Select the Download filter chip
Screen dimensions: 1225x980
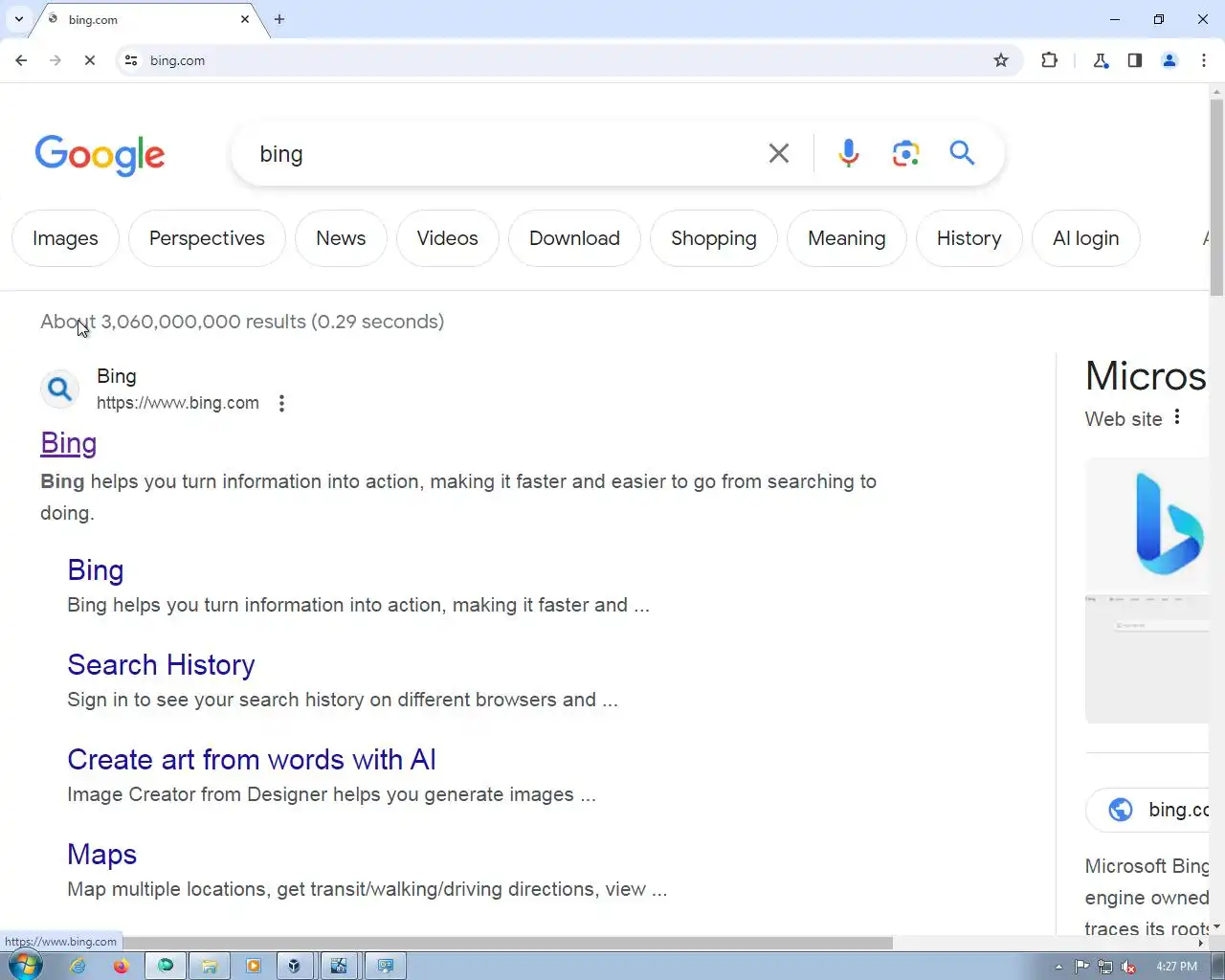[574, 238]
